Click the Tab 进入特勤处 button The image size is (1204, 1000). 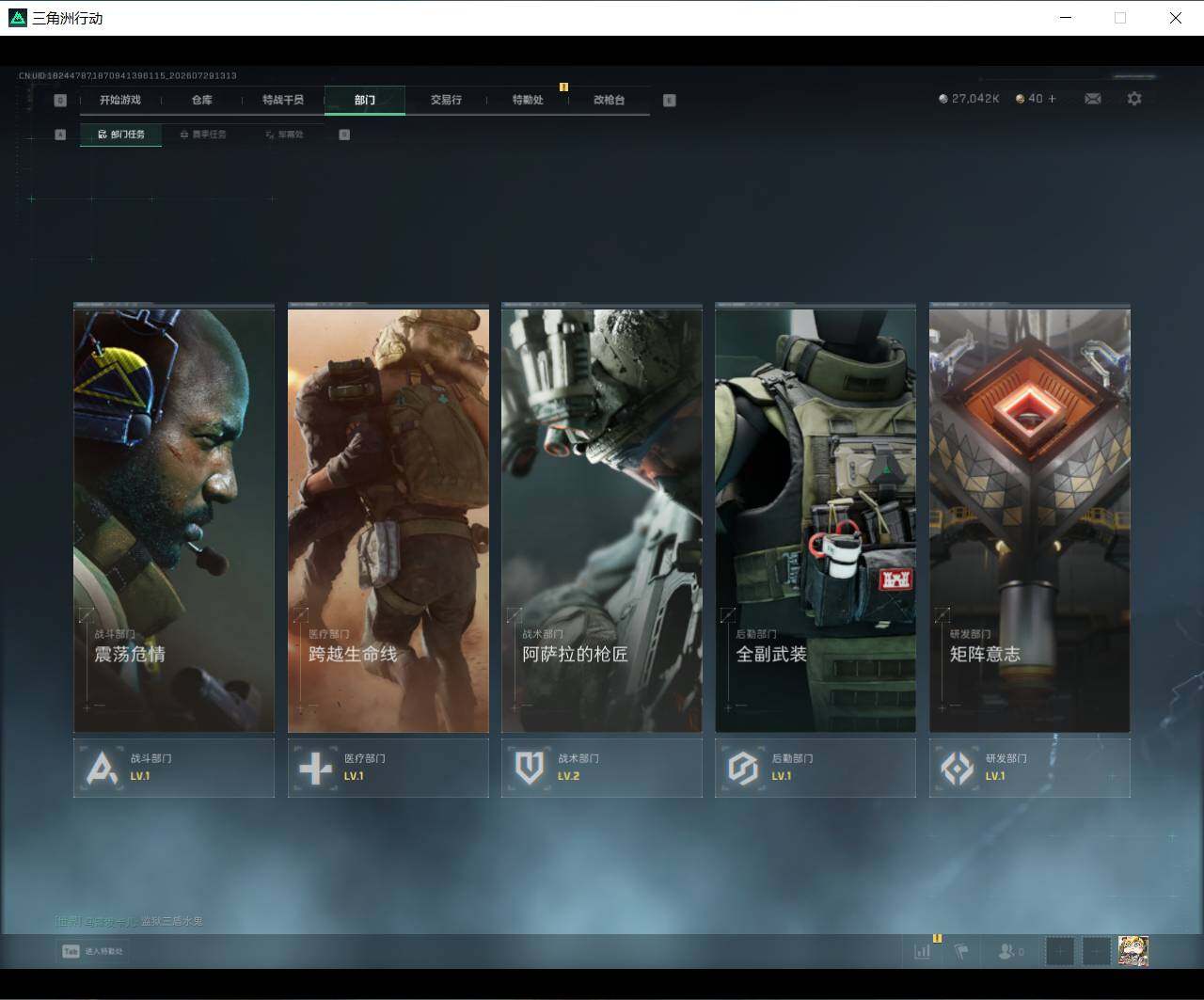point(92,951)
